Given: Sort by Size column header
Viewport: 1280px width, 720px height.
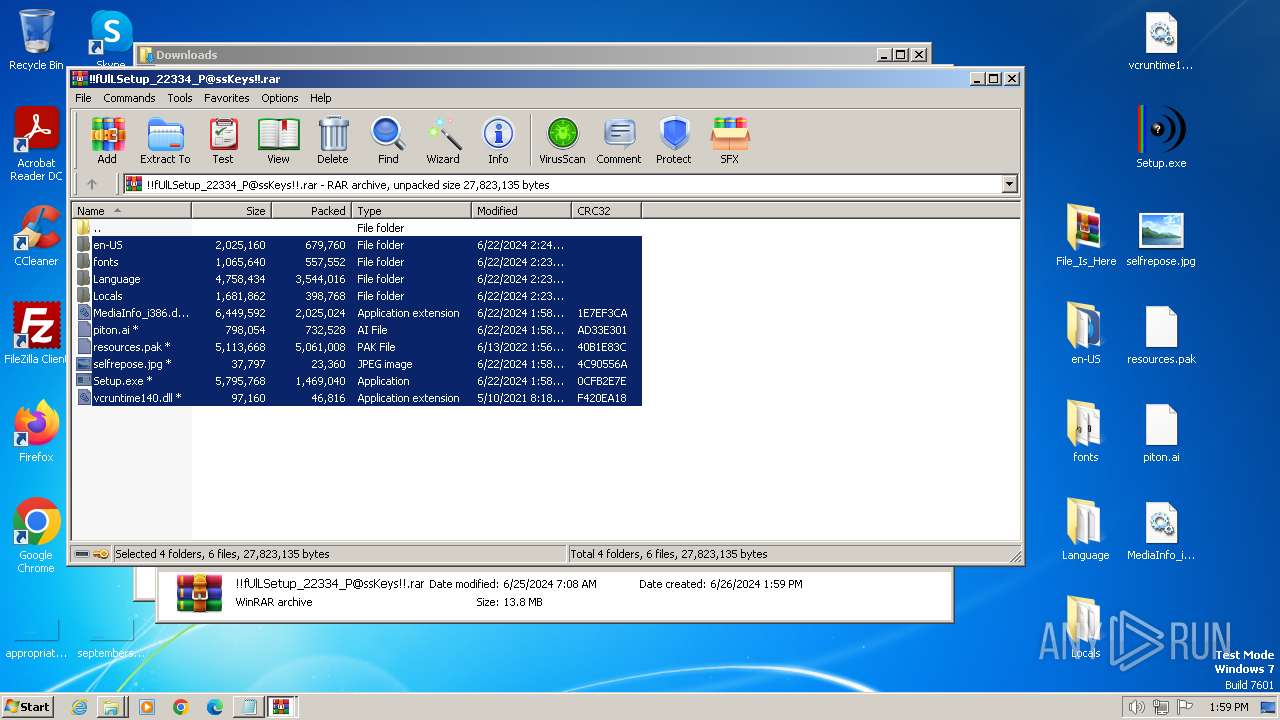Looking at the screenshot, I should pos(232,211).
